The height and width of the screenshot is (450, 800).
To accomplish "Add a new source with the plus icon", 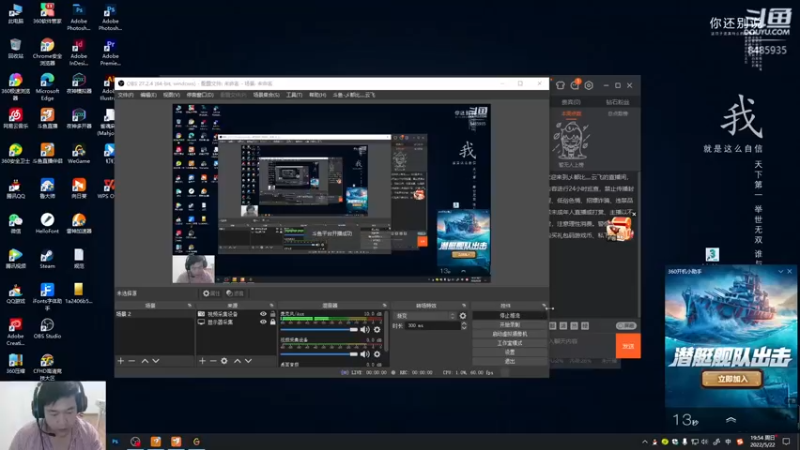I will [x=202, y=361].
